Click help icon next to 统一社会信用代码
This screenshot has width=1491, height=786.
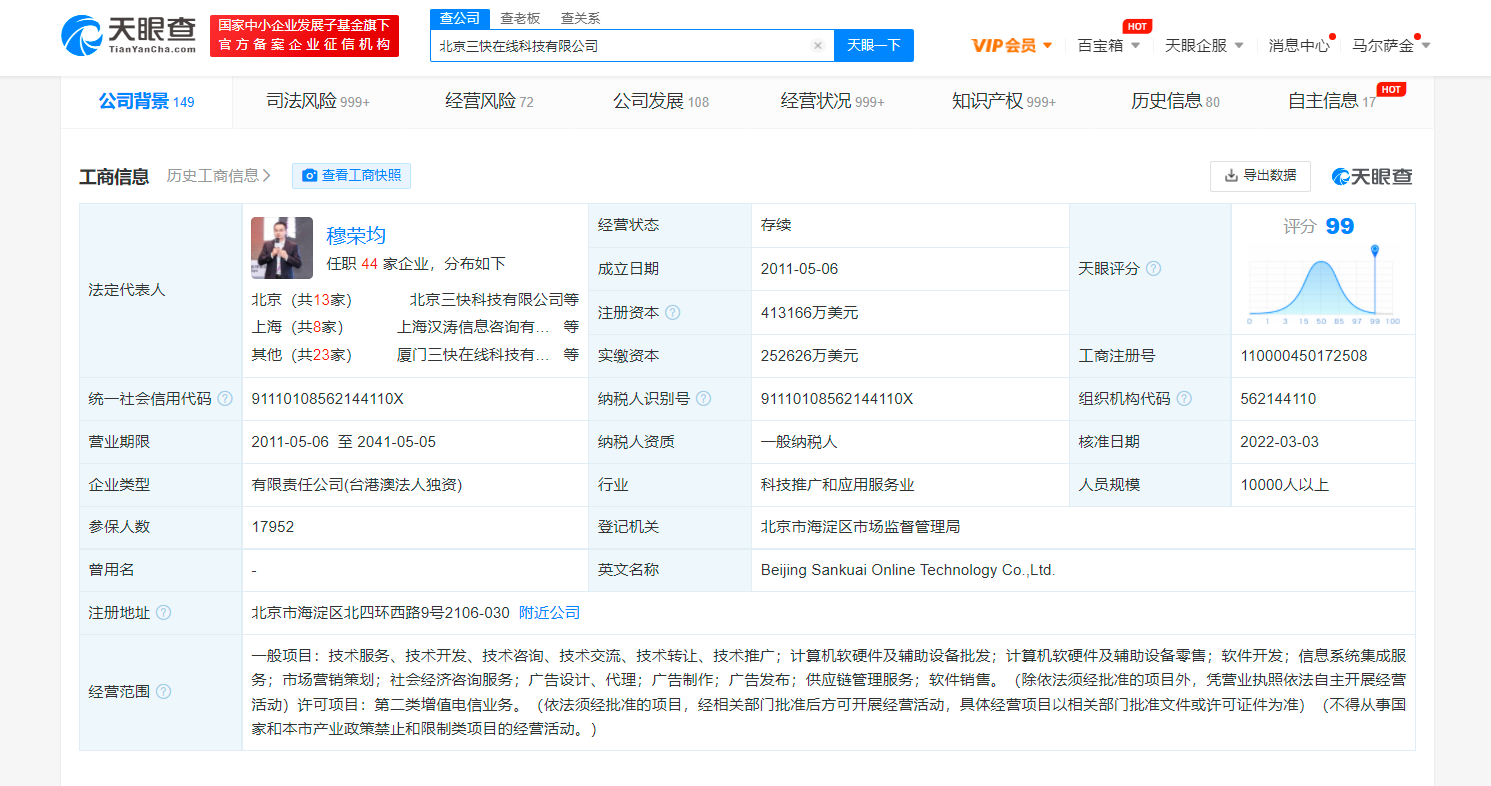(x=225, y=399)
